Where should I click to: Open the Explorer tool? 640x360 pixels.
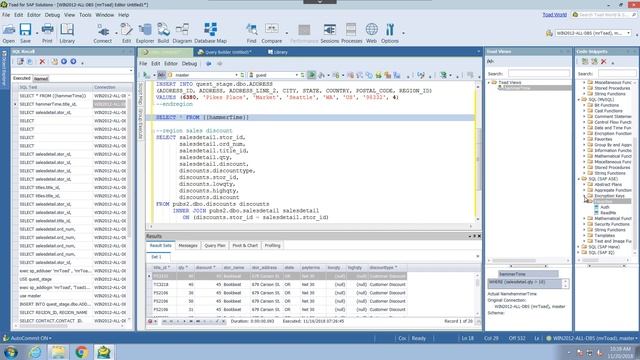144,33
